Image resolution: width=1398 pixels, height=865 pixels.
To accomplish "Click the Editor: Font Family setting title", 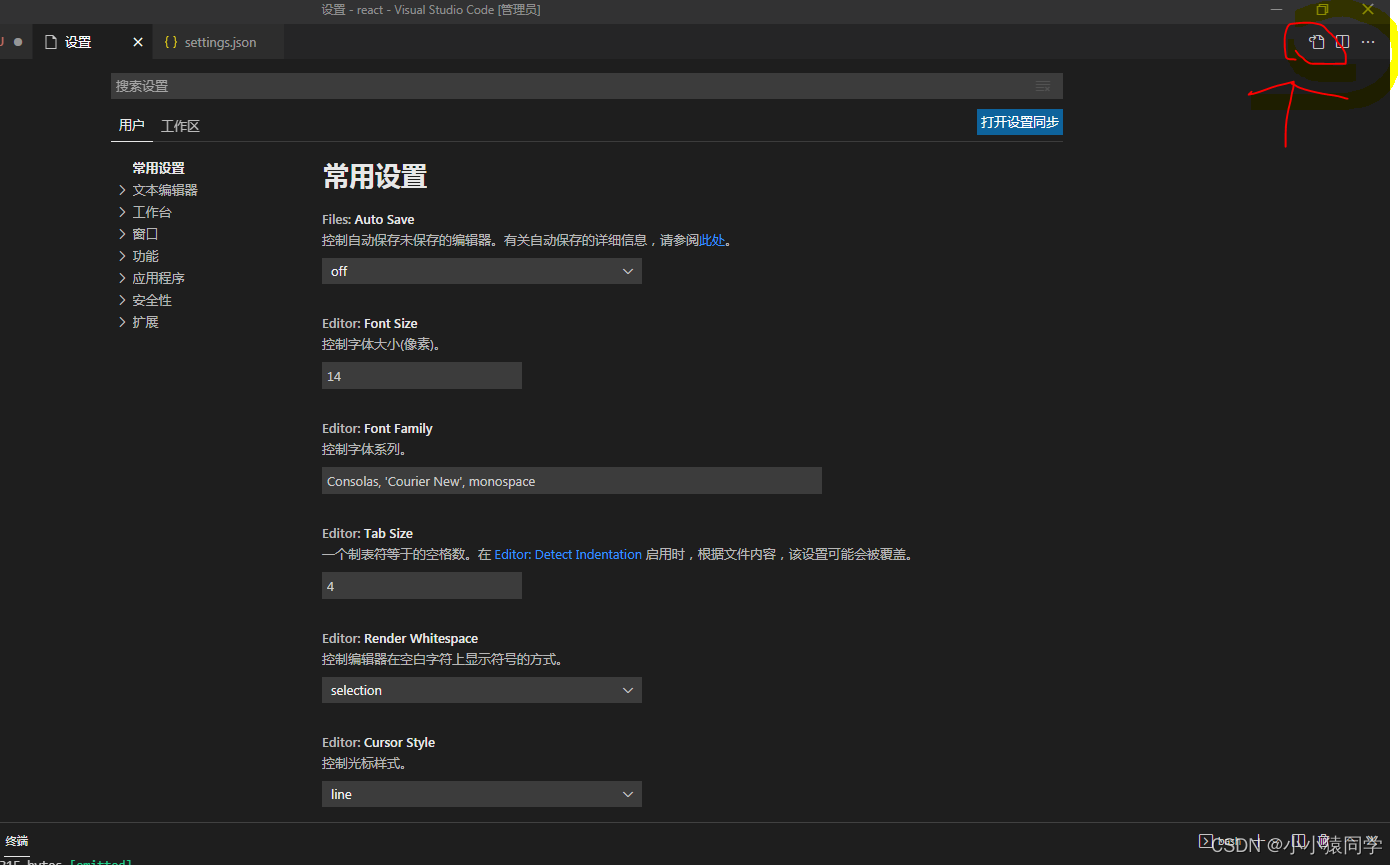I will tap(377, 428).
